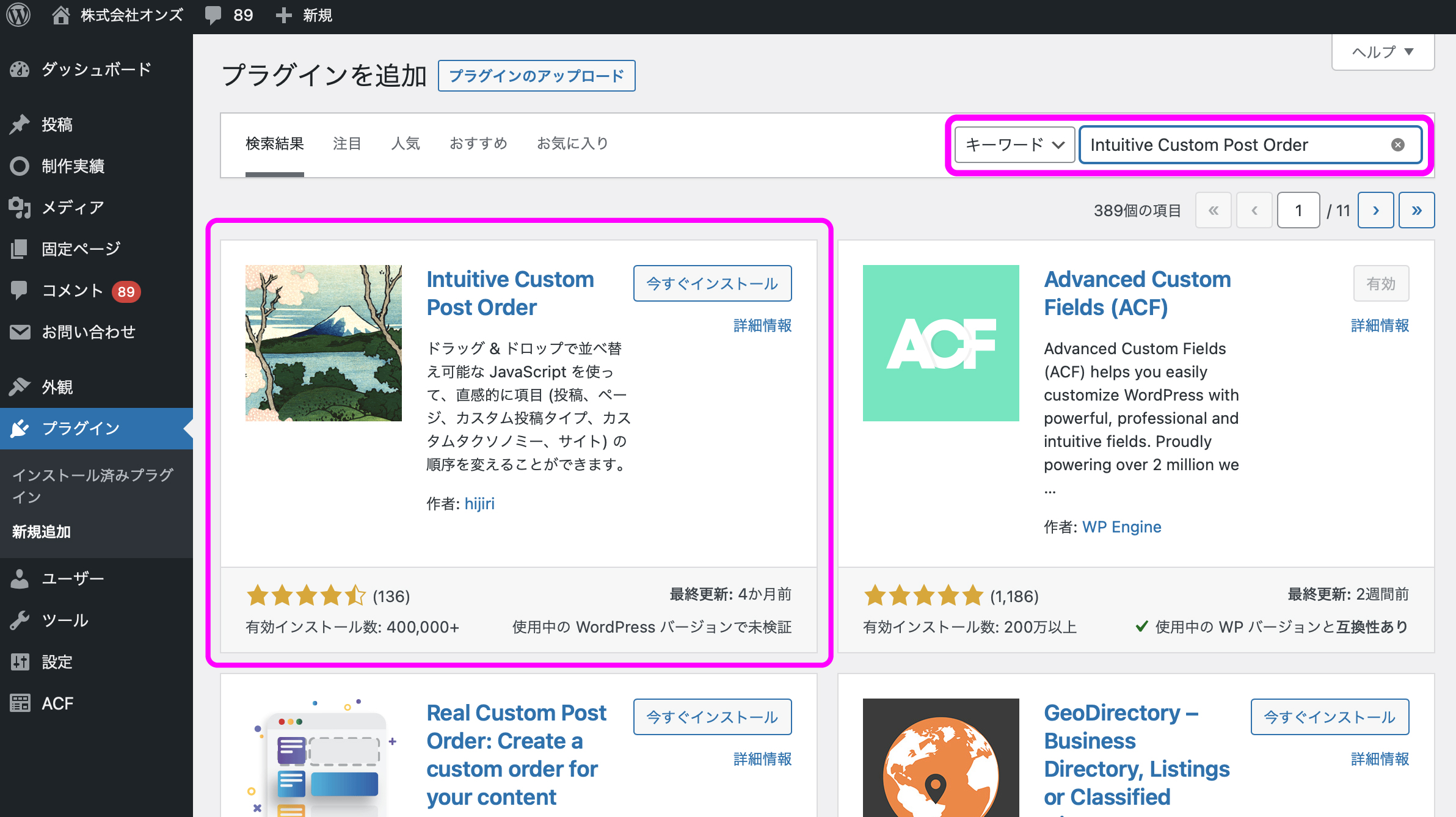Open プラグイン plug icon menu
Image resolution: width=1456 pixels, height=817 pixels.
20,429
